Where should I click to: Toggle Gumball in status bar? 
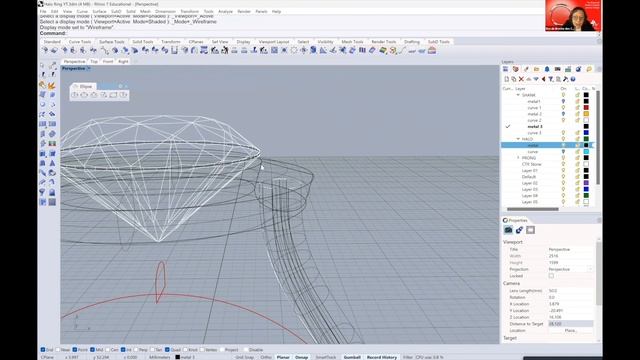pos(352,357)
